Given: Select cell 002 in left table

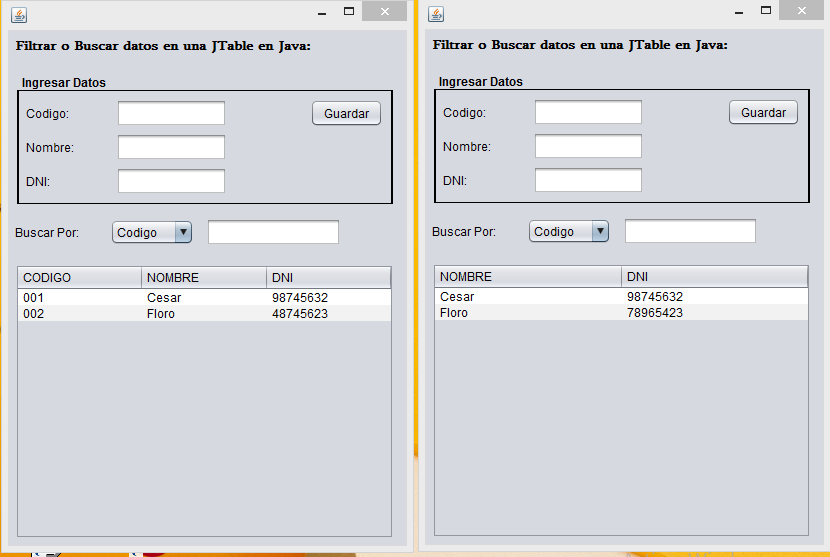Looking at the screenshot, I should pyautogui.click(x=80, y=313).
